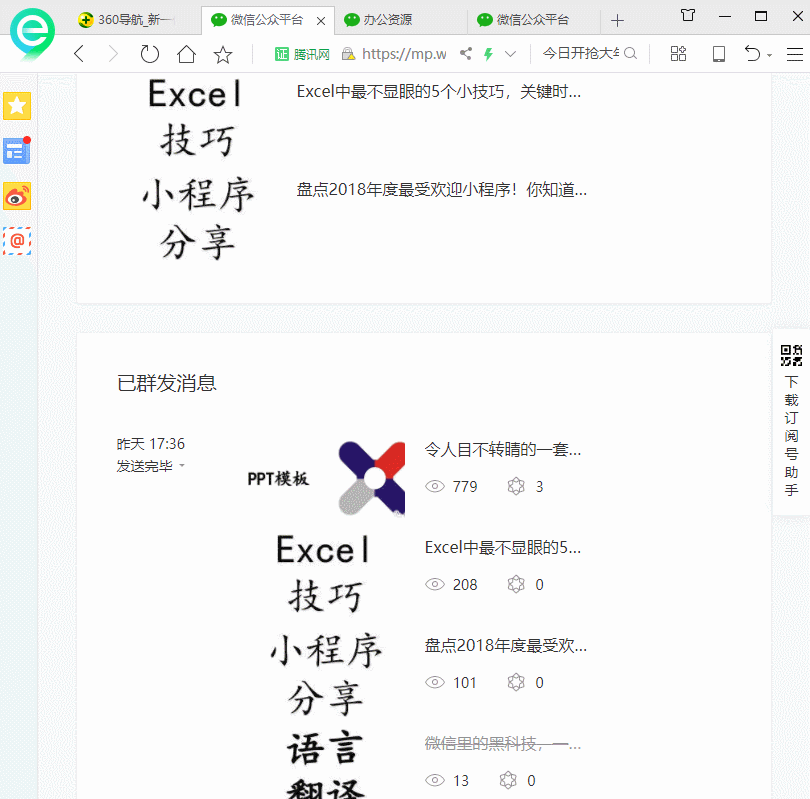Screen dimensions: 810x799
Task: Click the browser home icon
Action: pos(186,53)
